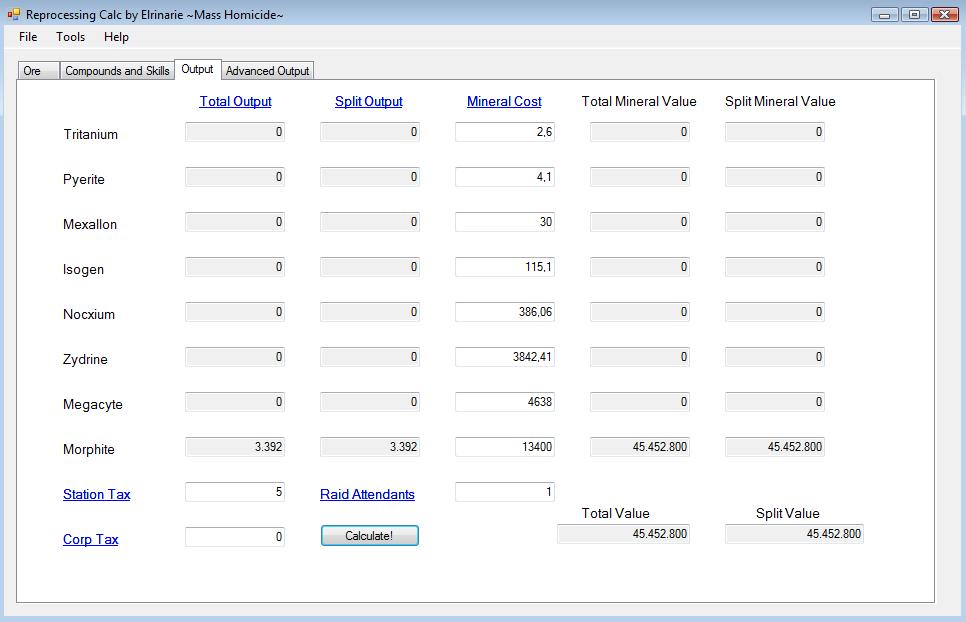Click the Total Output link
This screenshot has height=622, width=966.
[x=235, y=102]
